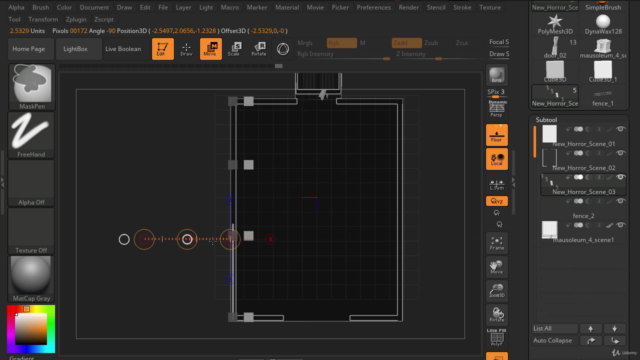Adjust the Rgb Intensity slider
Image resolution: width=640 pixels, height=360 pixels.
coord(343,55)
